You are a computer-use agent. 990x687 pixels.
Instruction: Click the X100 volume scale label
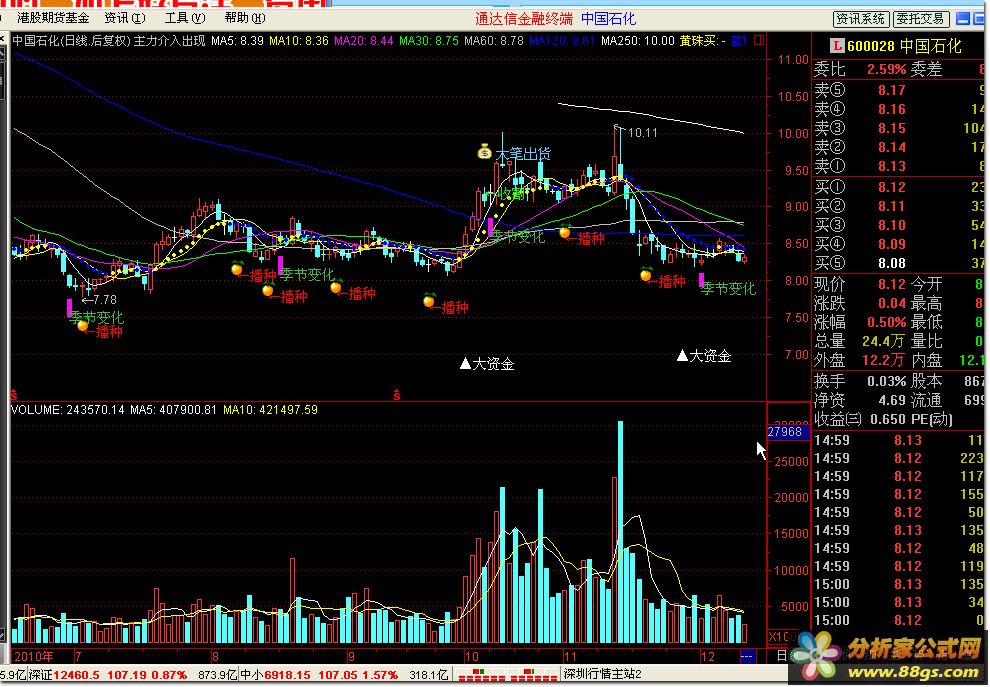(782, 636)
